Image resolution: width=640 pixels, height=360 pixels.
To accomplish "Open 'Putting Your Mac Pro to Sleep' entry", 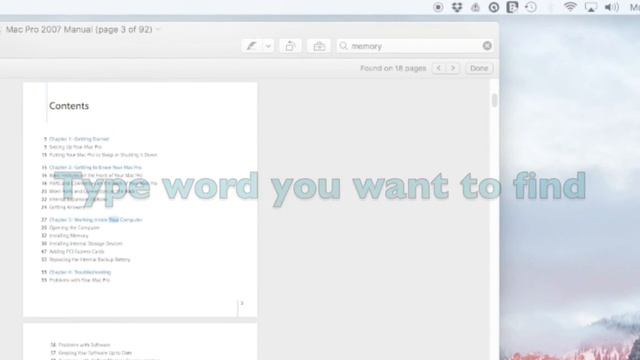I will click(103, 155).
